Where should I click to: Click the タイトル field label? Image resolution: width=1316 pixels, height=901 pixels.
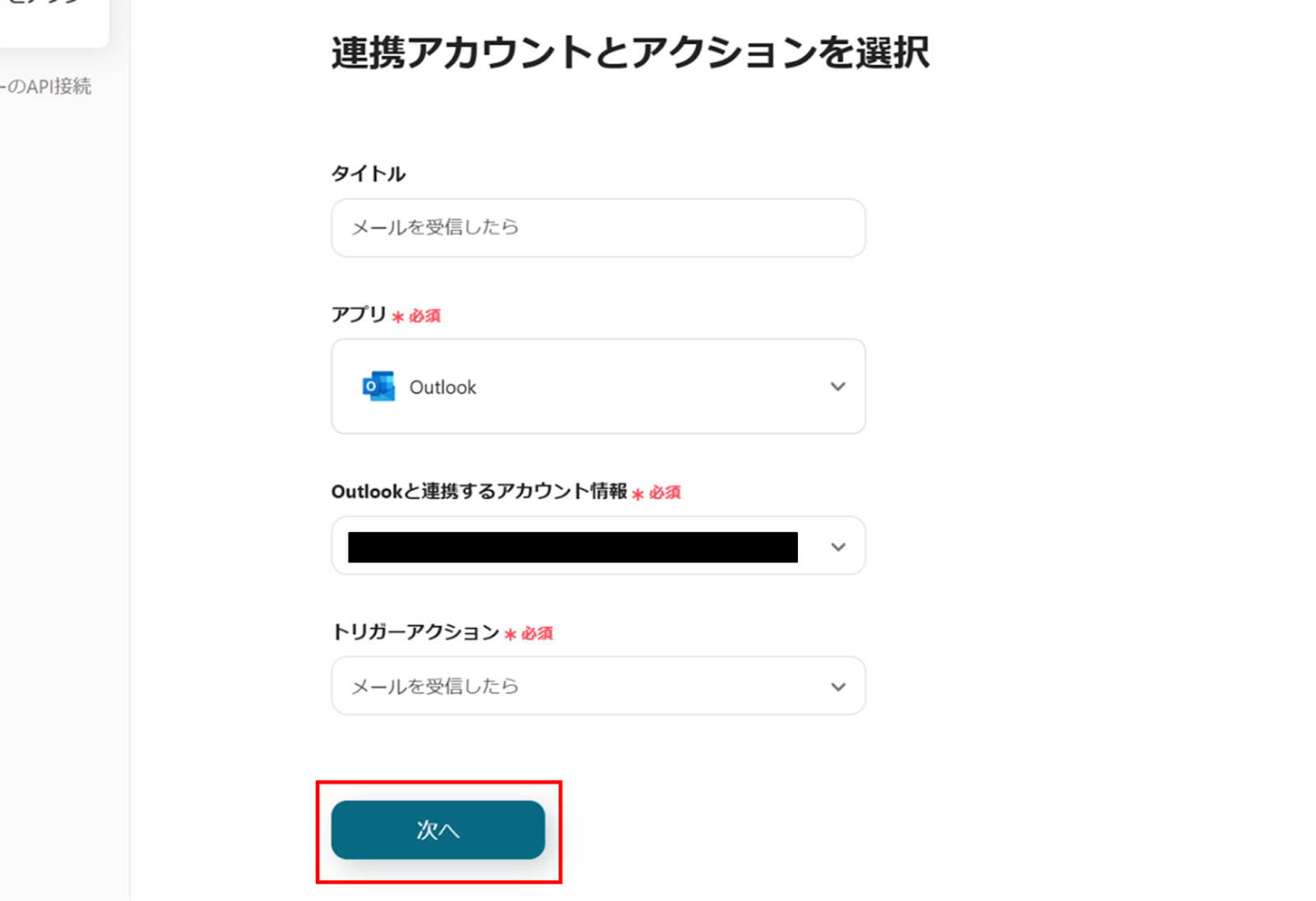tap(368, 173)
